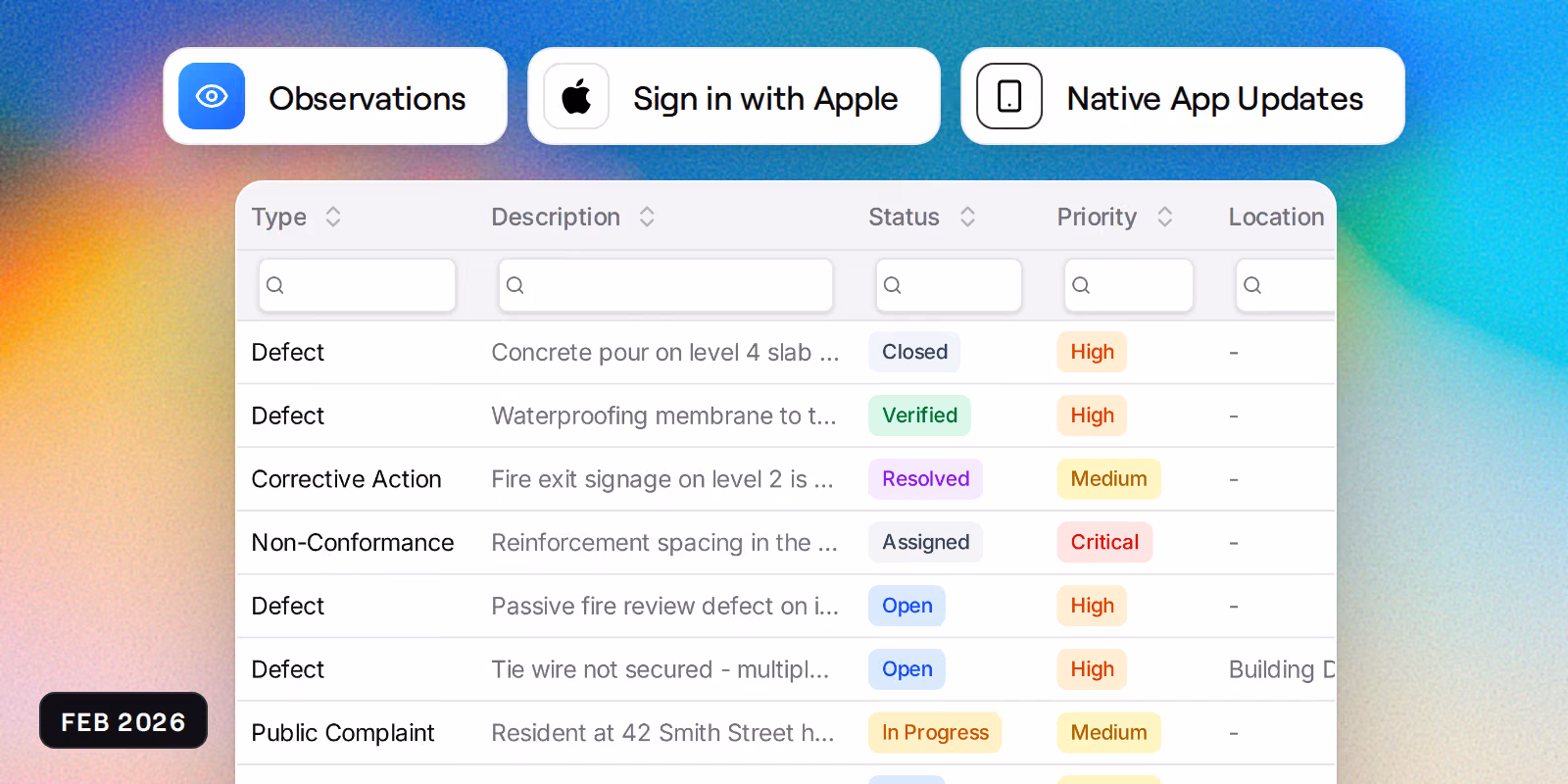The image size is (1568, 784).
Task: Open the Reinforcement spacing description
Action: [x=664, y=542]
